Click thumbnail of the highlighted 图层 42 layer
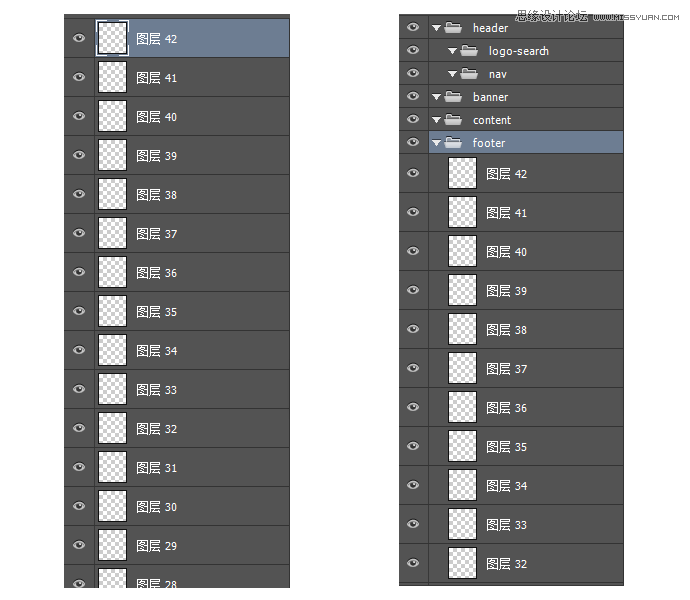 tap(112, 39)
